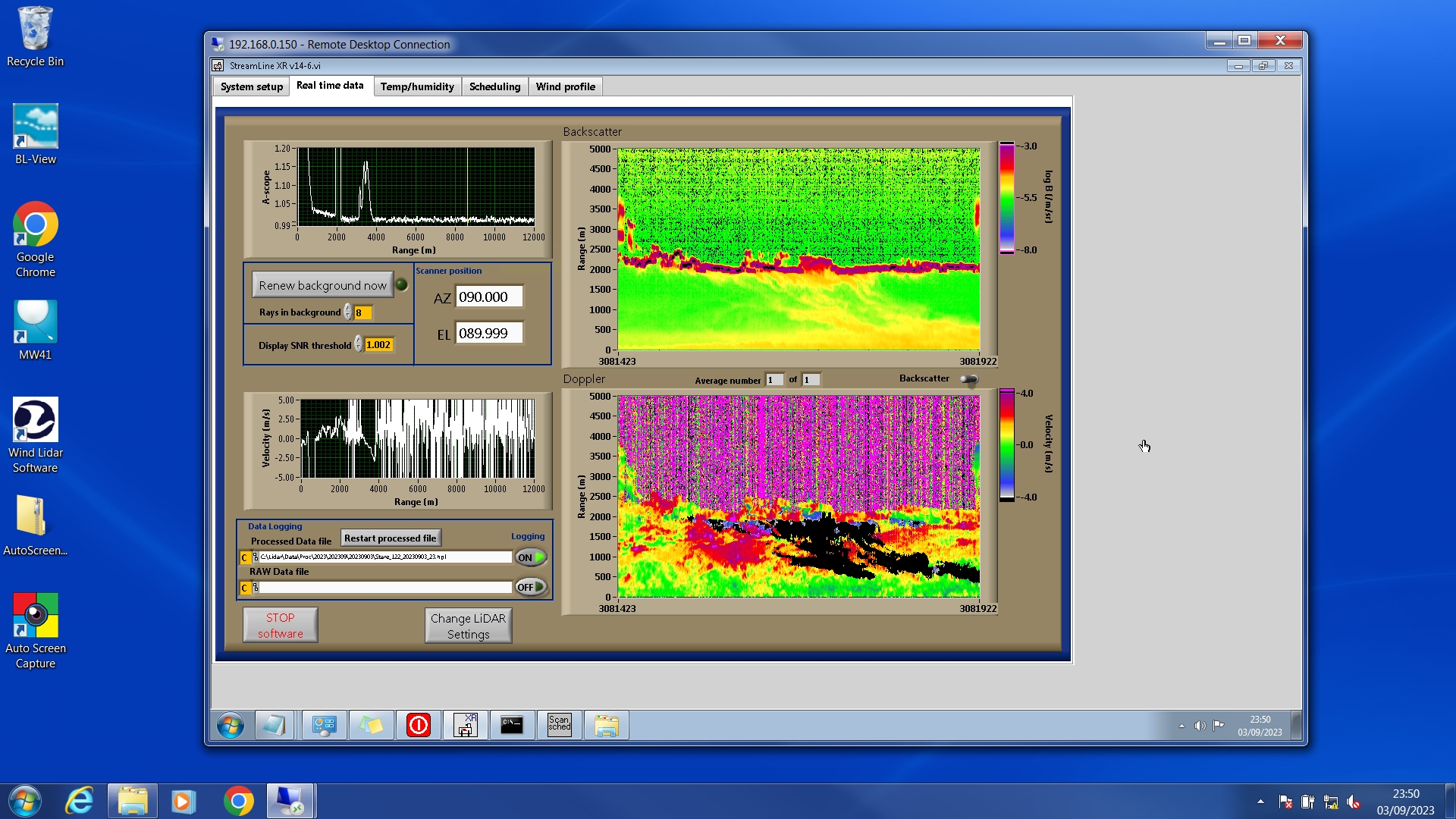The width and height of the screenshot is (1456, 819).
Task: Click Change LiDAR Settings button
Action: pos(468,626)
